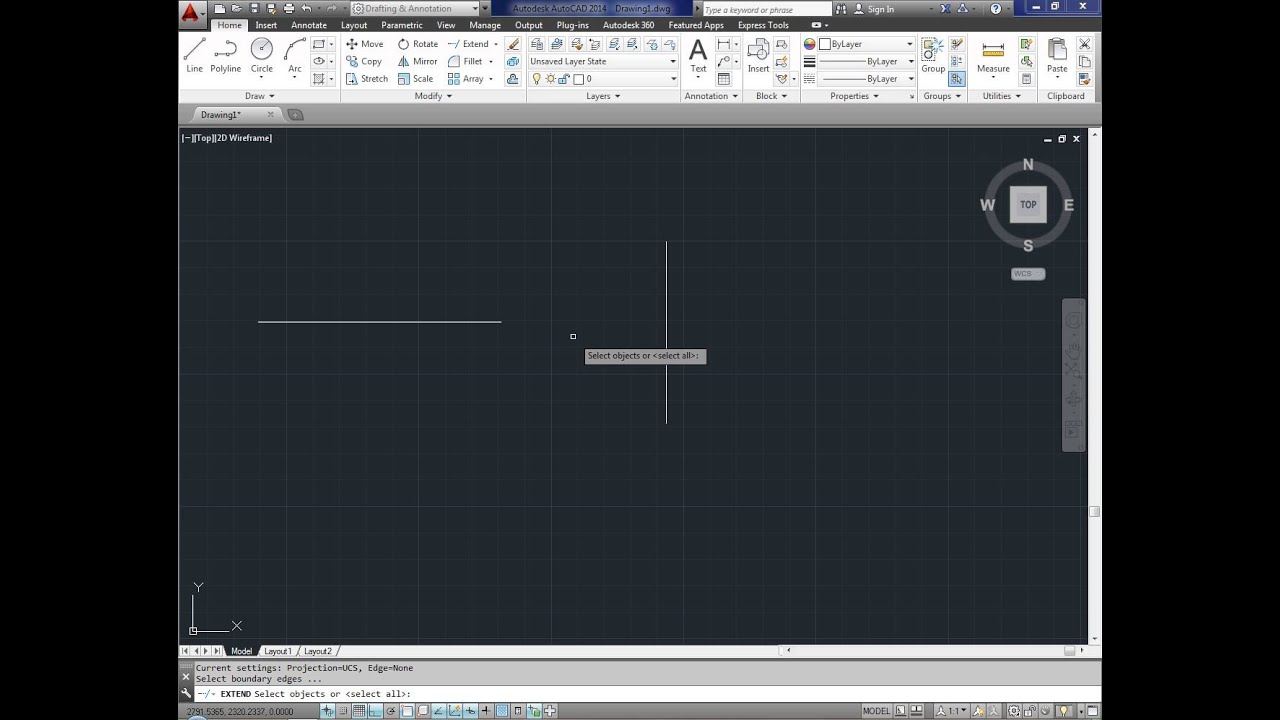The height and width of the screenshot is (720, 1280).
Task: Click the Scale command
Action: click(416, 78)
